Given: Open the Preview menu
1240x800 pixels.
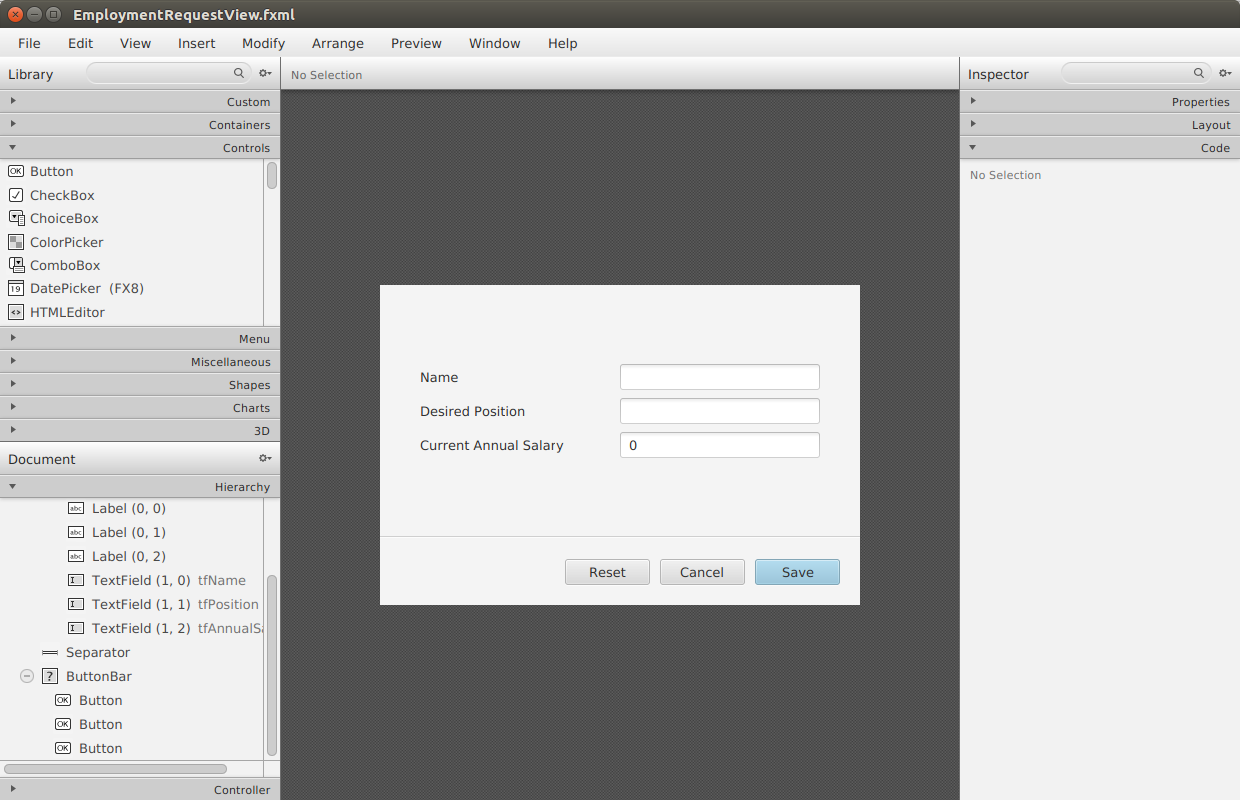Looking at the screenshot, I should [416, 43].
